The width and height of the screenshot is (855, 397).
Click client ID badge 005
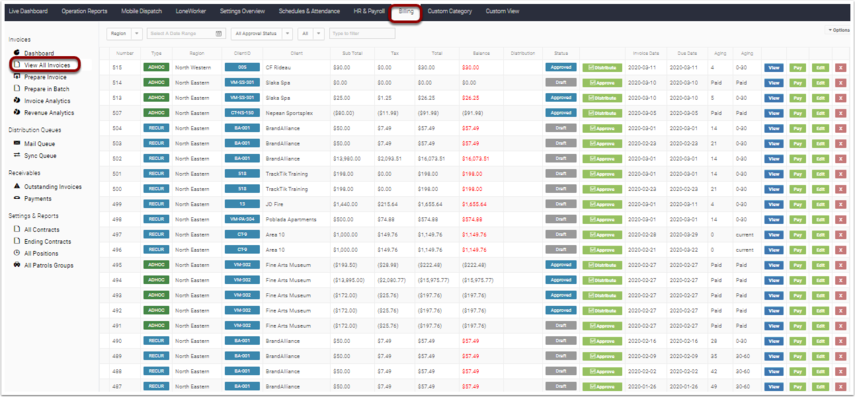tap(242, 67)
